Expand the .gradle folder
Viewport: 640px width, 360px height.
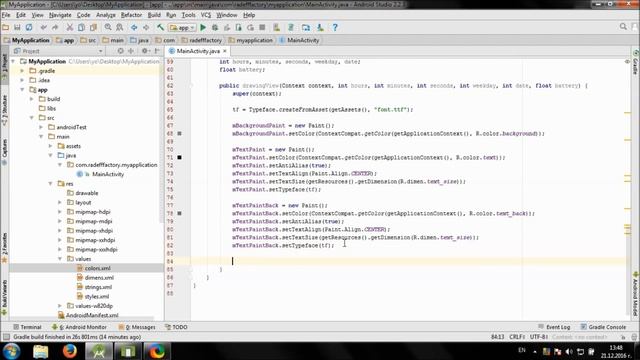pos(22,71)
